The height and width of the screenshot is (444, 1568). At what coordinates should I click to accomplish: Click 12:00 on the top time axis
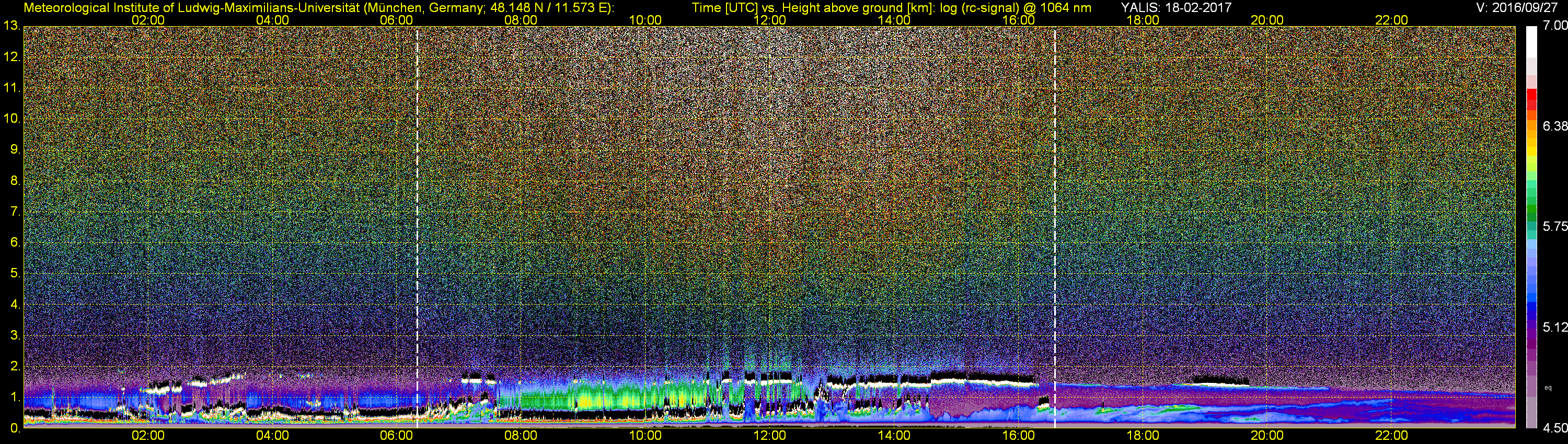point(769,20)
